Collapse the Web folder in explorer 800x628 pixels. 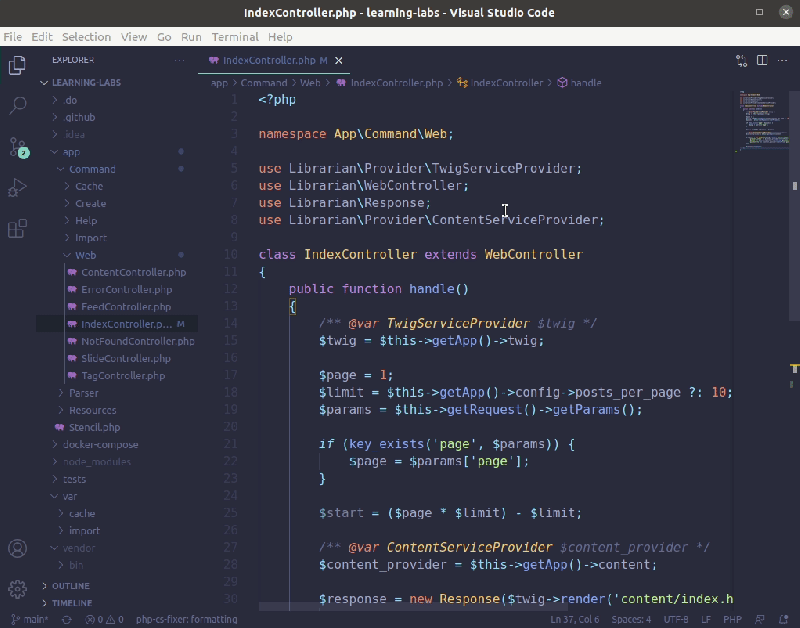pos(85,255)
